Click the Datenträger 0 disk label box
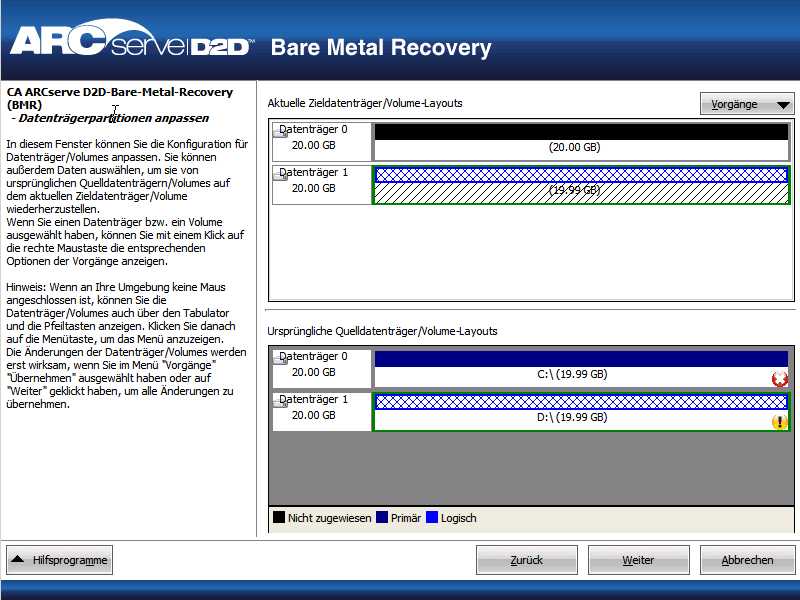 [x=320, y=140]
